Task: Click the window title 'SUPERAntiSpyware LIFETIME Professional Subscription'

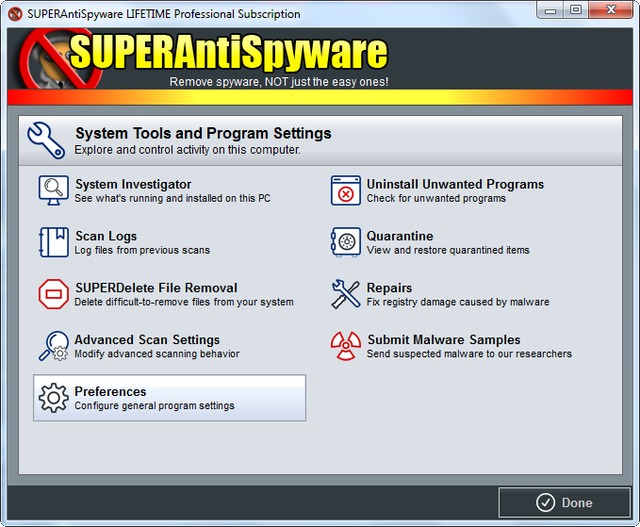Action: pos(164,14)
